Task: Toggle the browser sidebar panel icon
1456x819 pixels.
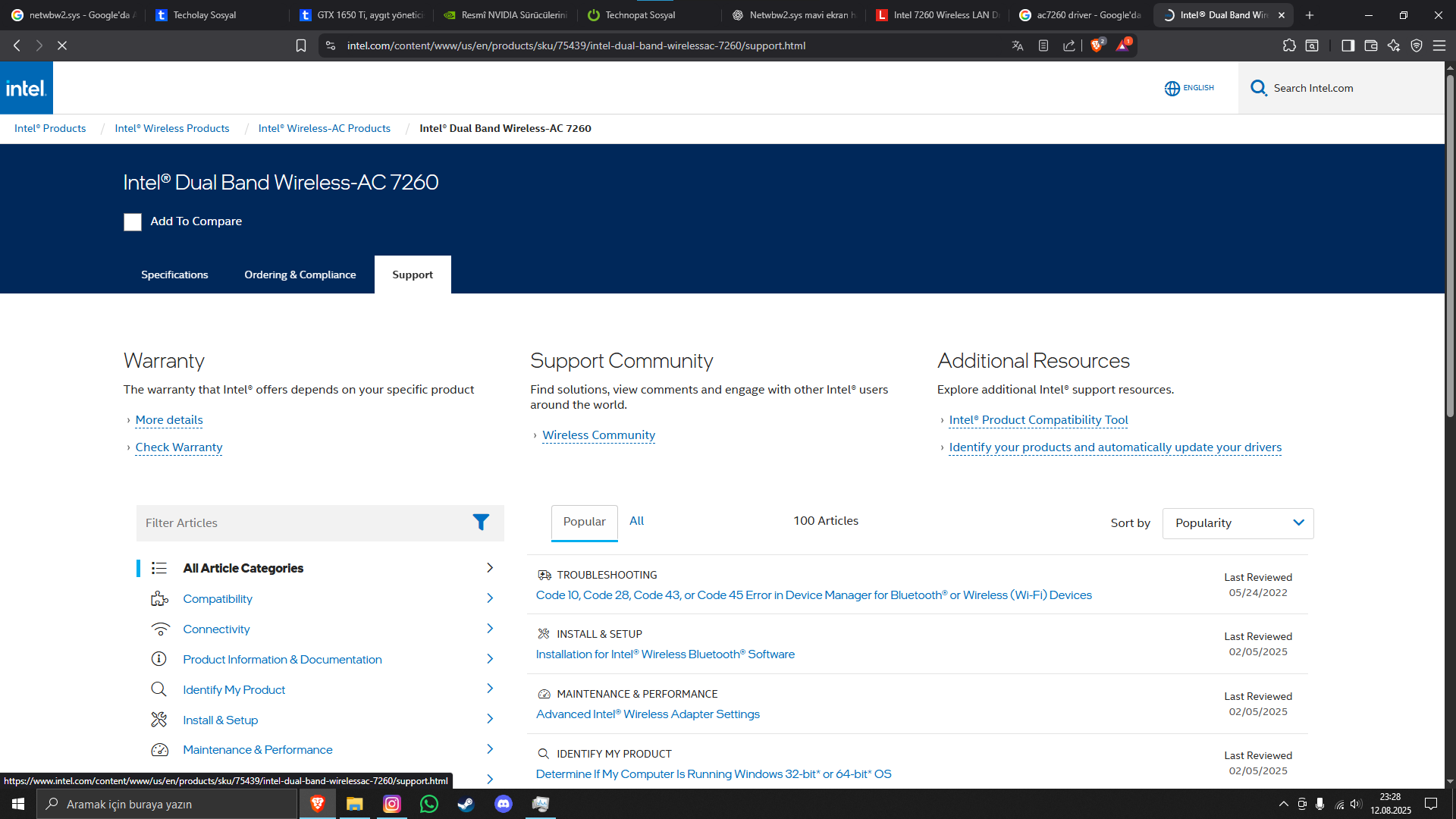Action: (1348, 45)
